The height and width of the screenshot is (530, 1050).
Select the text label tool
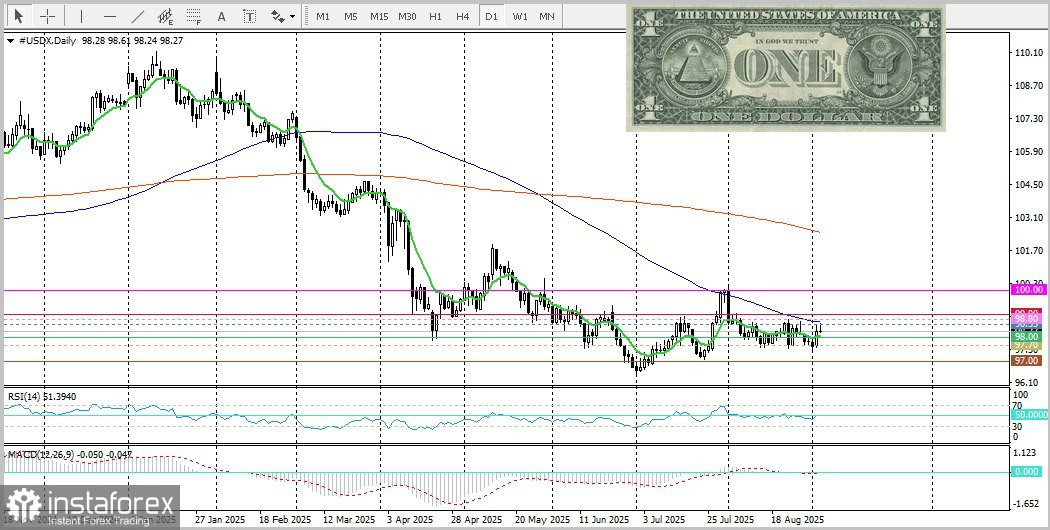250,15
